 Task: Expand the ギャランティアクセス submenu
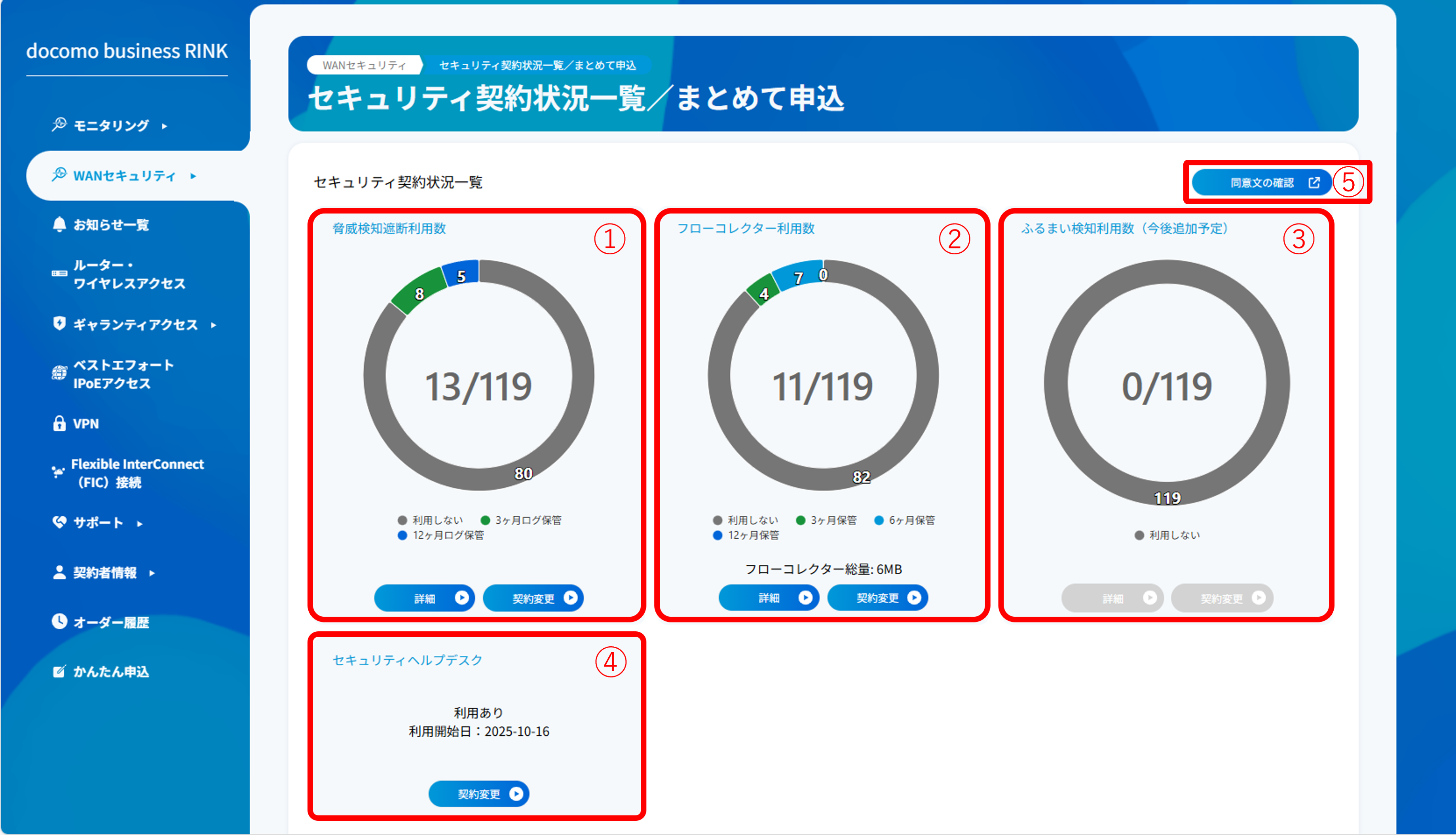tap(214, 325)
